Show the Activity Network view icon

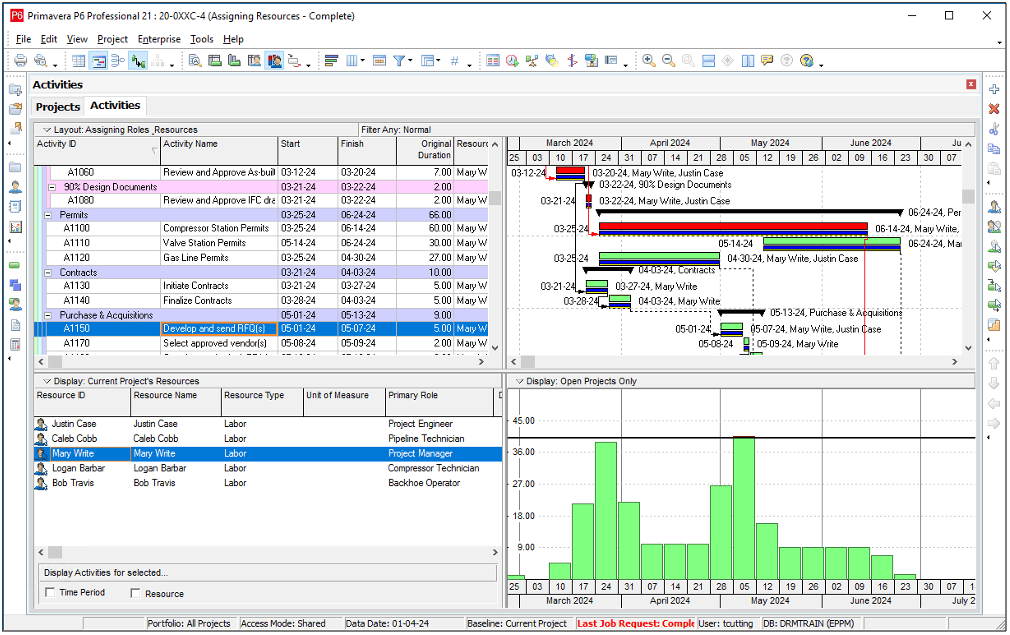point(118,61)
